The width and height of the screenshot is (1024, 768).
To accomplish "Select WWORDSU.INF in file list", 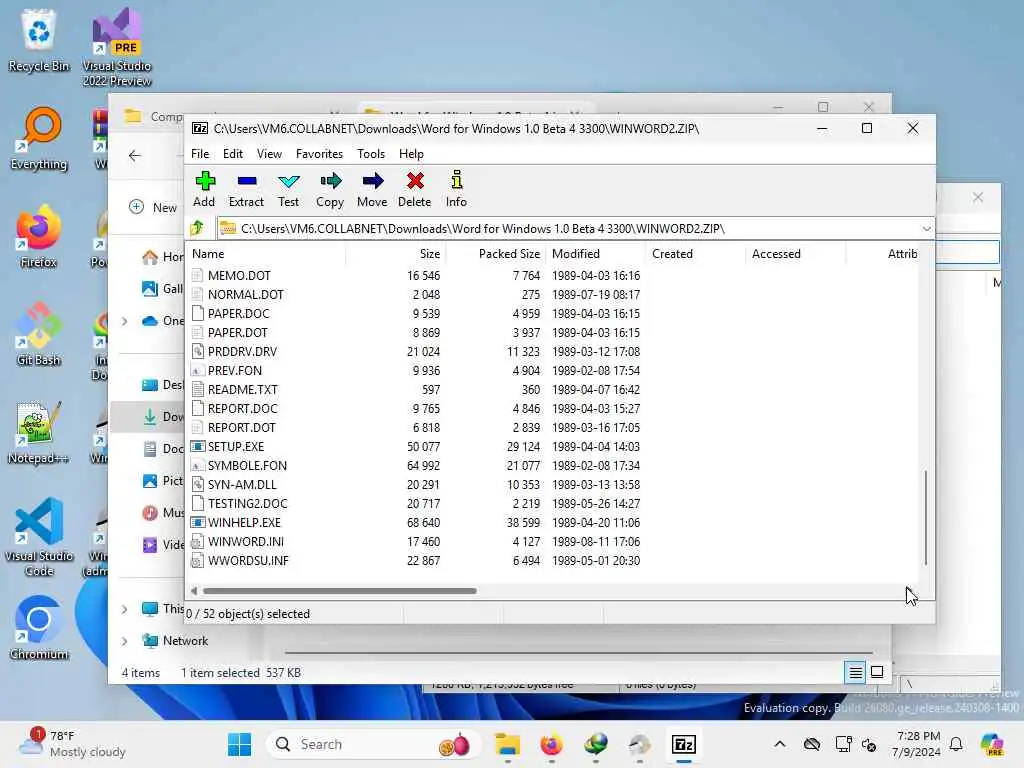I will (x=248, y=561).
